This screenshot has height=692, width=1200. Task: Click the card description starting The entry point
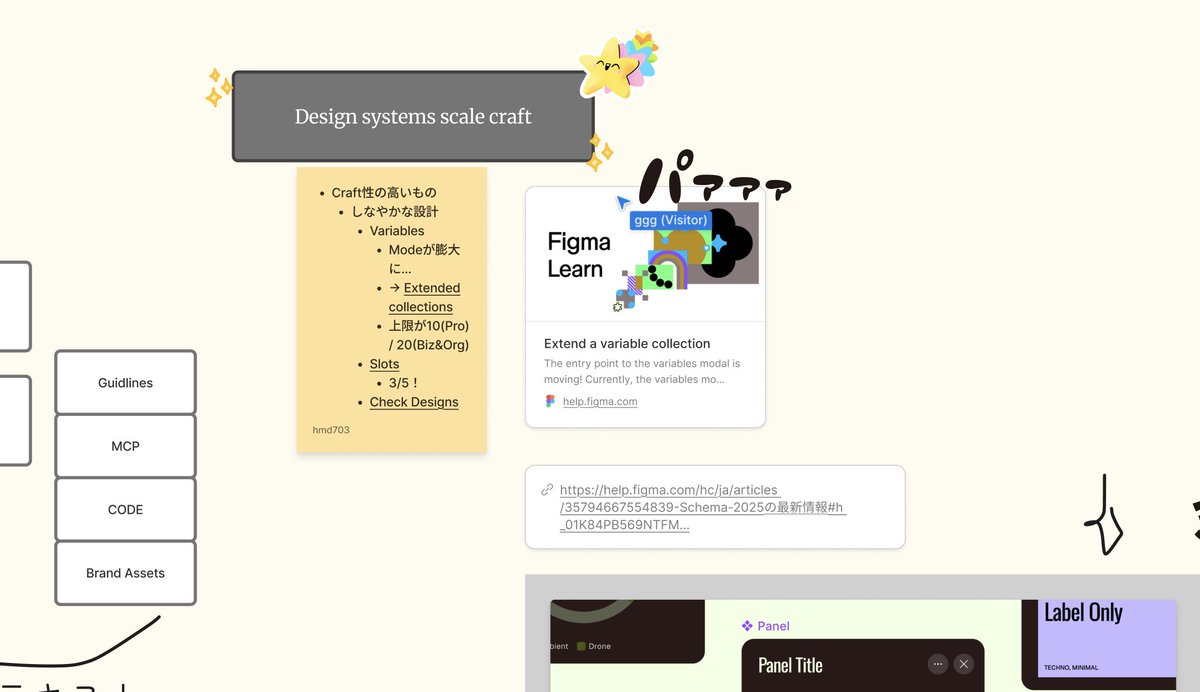click(642, 371)
